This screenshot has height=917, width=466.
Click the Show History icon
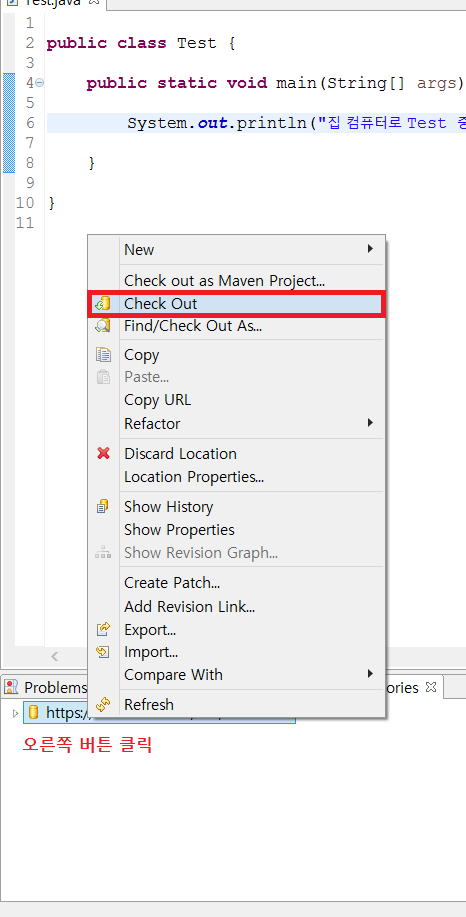click(x=103, y=506)
